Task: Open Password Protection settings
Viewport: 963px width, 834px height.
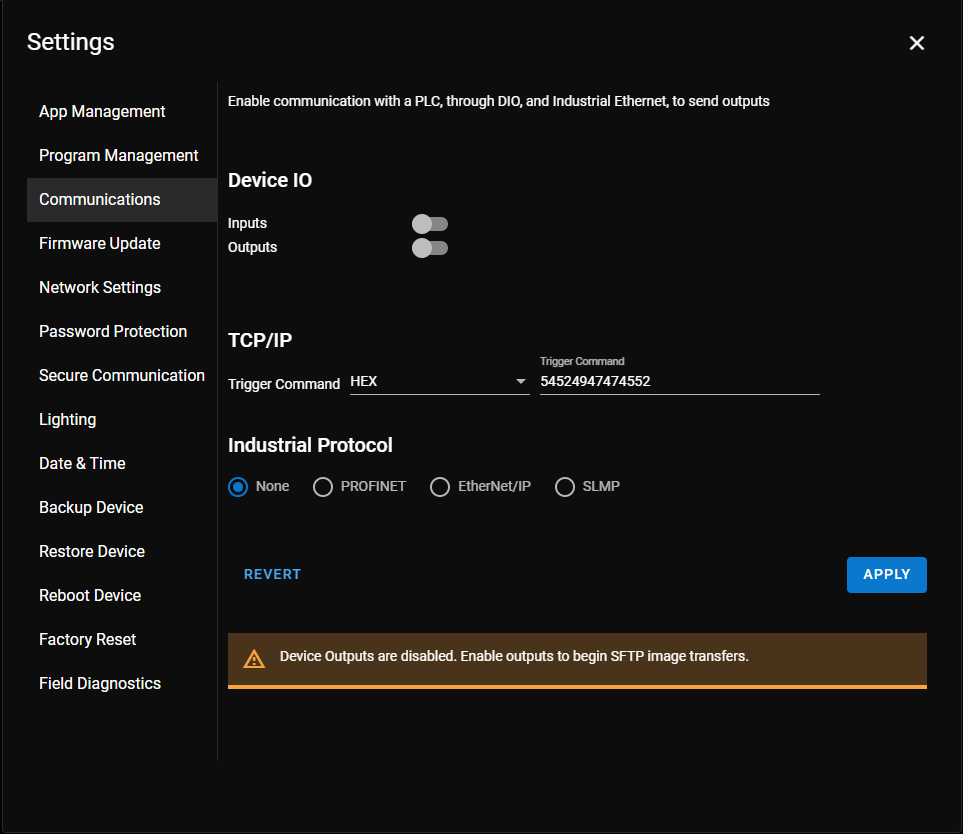Action: pyautogui.click(x=113, y=332)
